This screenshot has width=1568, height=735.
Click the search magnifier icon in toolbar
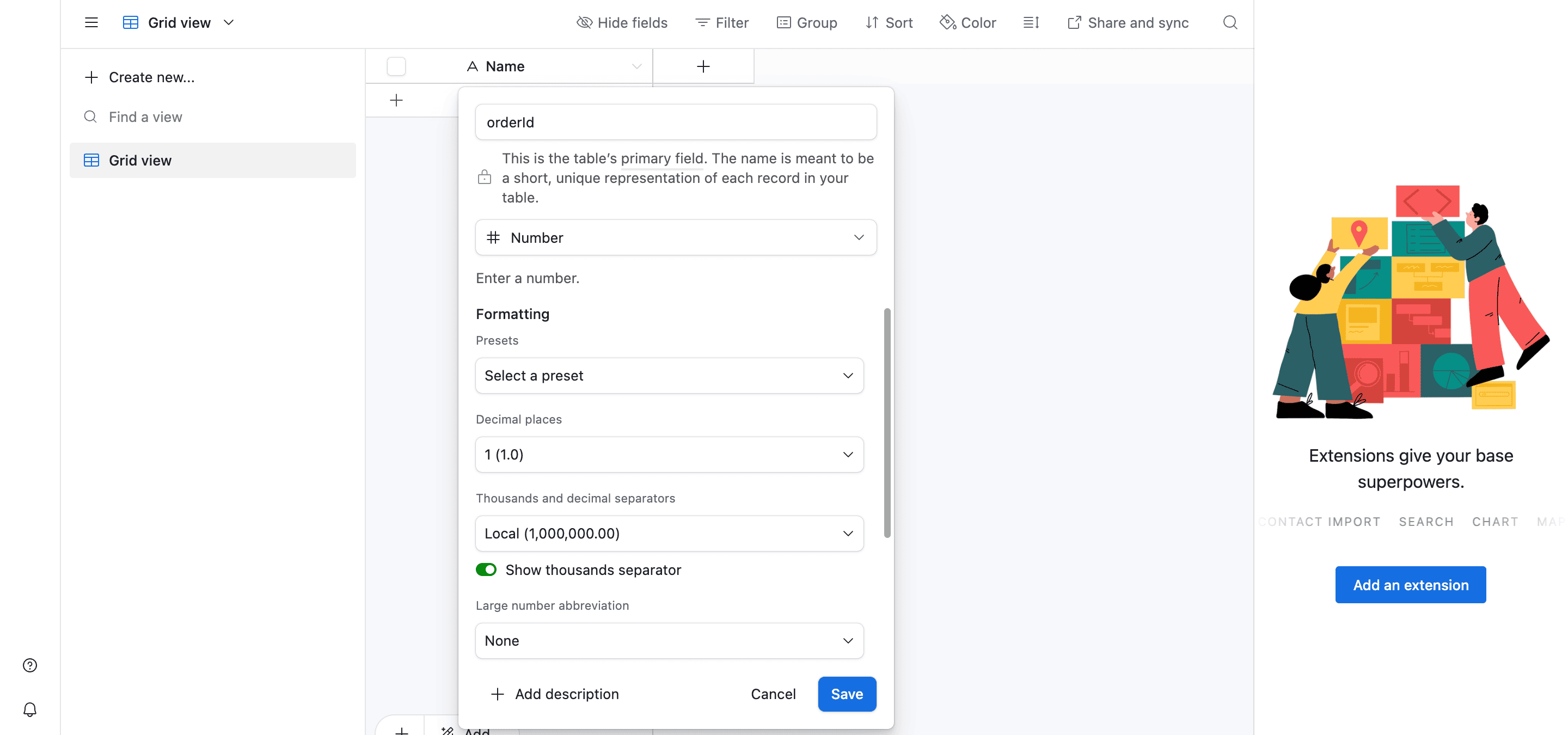pos(1230,22)
